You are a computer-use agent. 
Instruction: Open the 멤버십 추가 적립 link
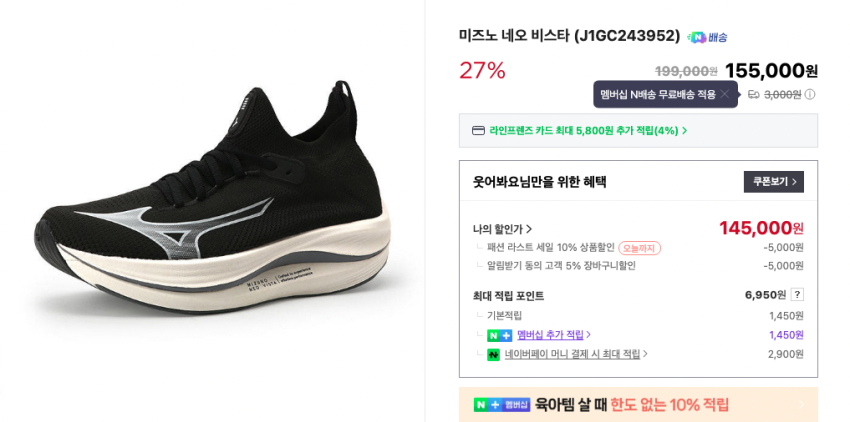click(x=553, y=335)
